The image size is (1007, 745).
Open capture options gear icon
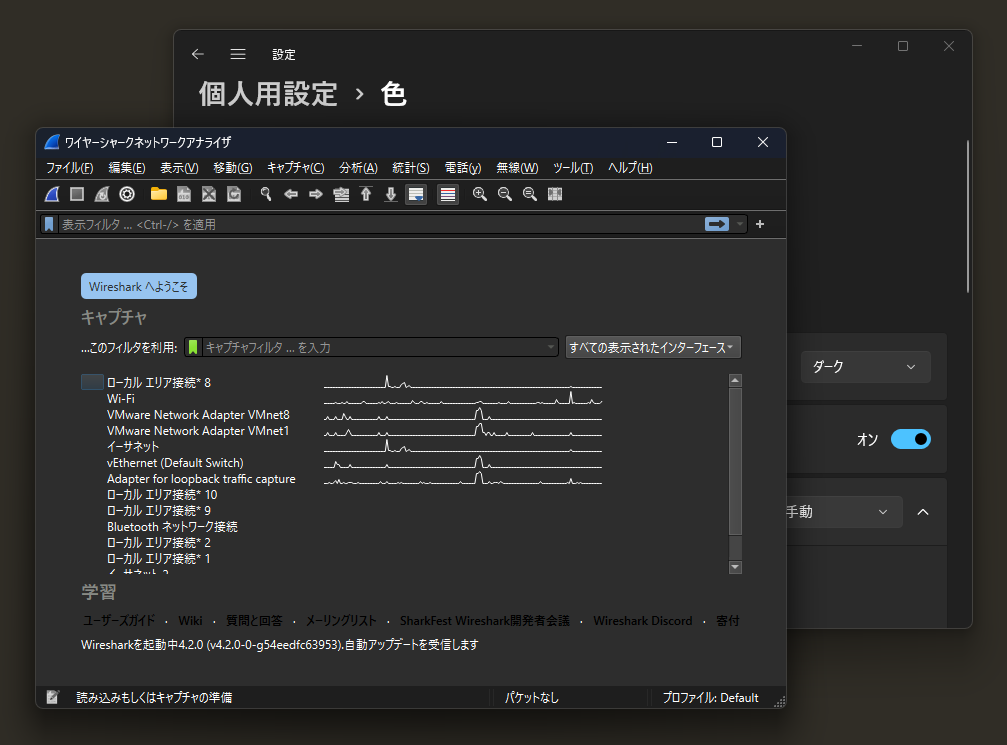click(127, 194)
